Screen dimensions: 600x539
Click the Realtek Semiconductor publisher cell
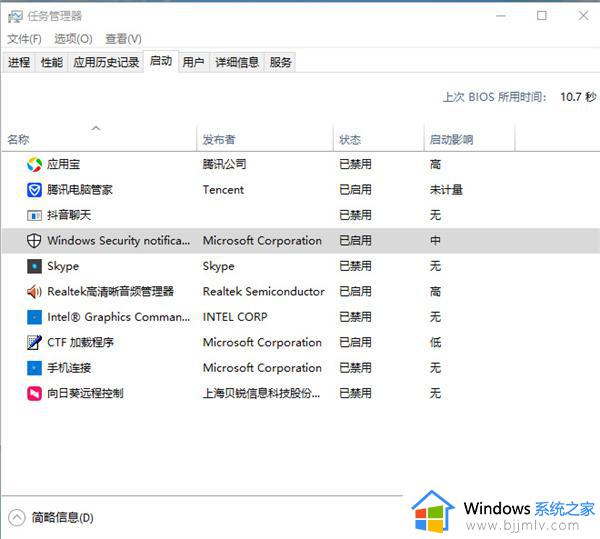point(264,292)
